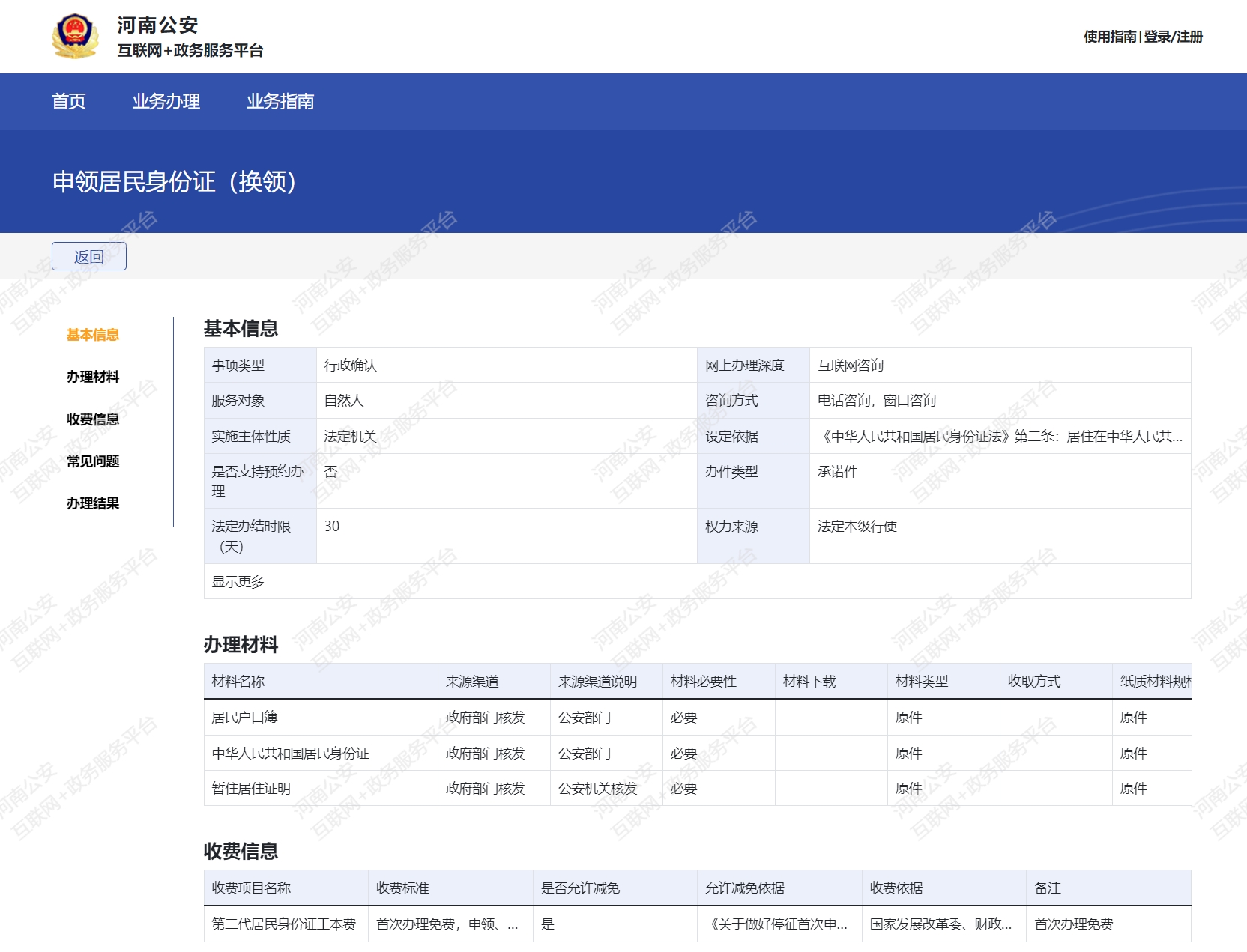
Task: Click the 登录/注册 link
Action: (x=1173, y=37)
